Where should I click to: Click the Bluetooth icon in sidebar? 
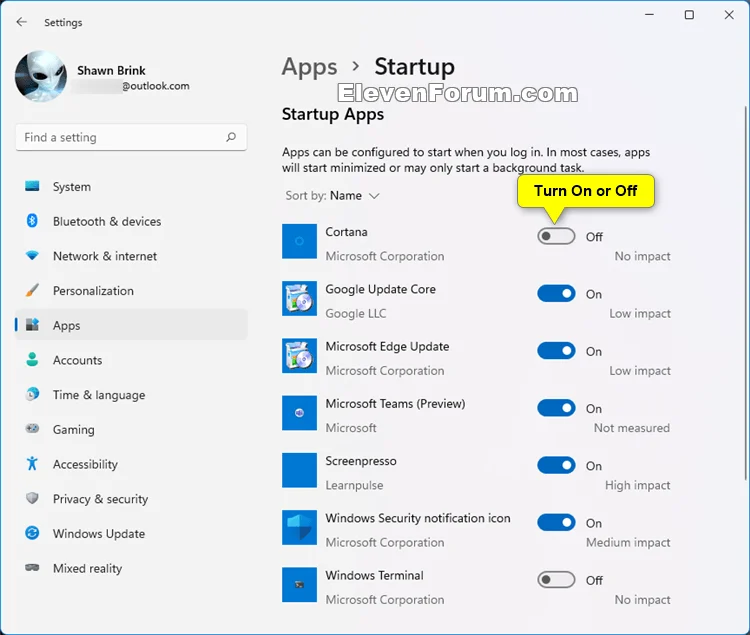(32, 221)
